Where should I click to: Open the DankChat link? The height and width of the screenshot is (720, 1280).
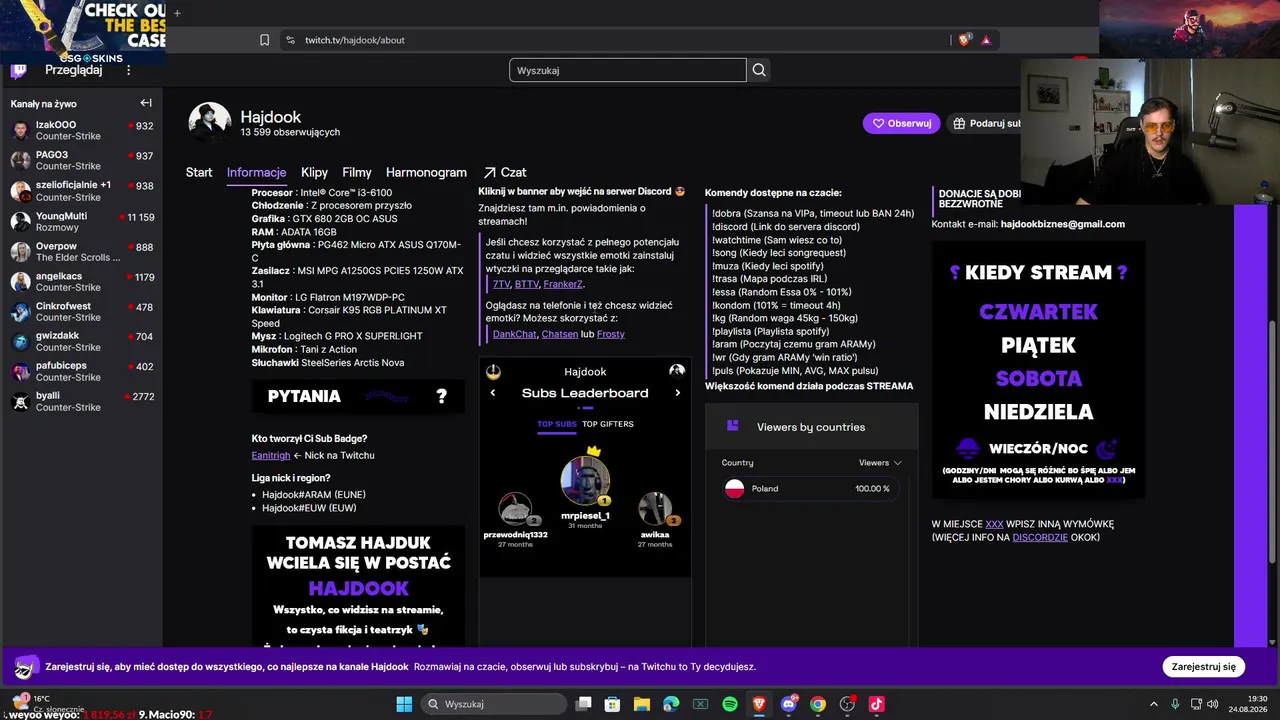tap(514, 334)
